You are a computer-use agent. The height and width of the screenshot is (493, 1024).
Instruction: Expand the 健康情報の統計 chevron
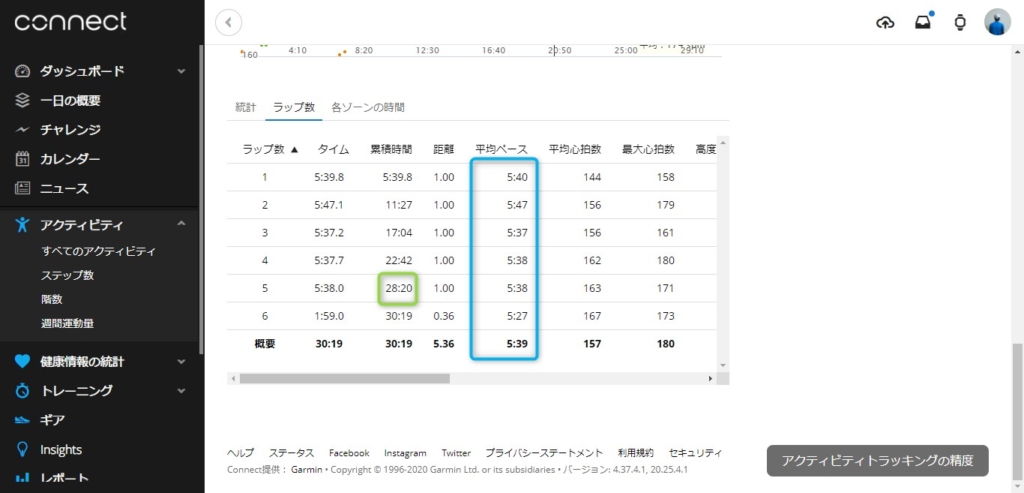point(181,362)
